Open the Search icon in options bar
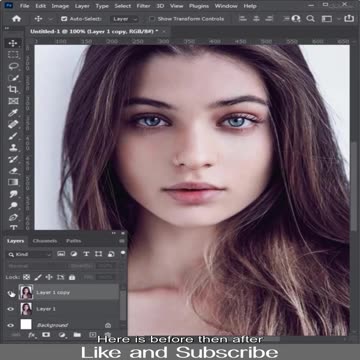This screenshot has height=360, width=360. pos(311,19)
